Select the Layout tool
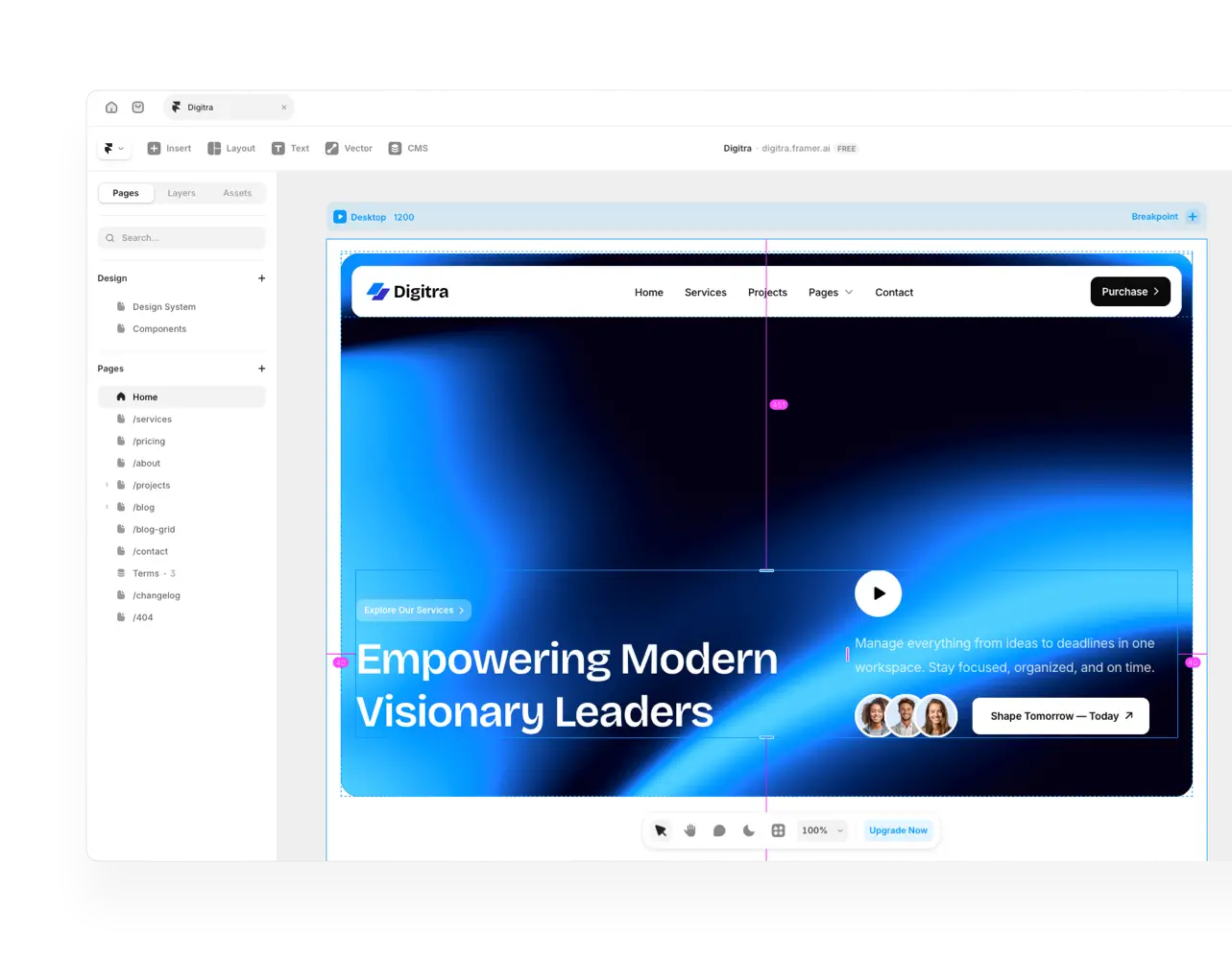This screenshot has width=1232, height=960. [231, 149]
